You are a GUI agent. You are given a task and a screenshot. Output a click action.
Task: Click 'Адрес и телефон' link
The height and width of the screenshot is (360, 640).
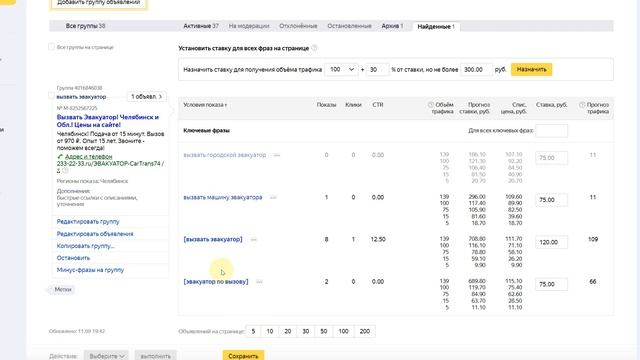[89, 157]
